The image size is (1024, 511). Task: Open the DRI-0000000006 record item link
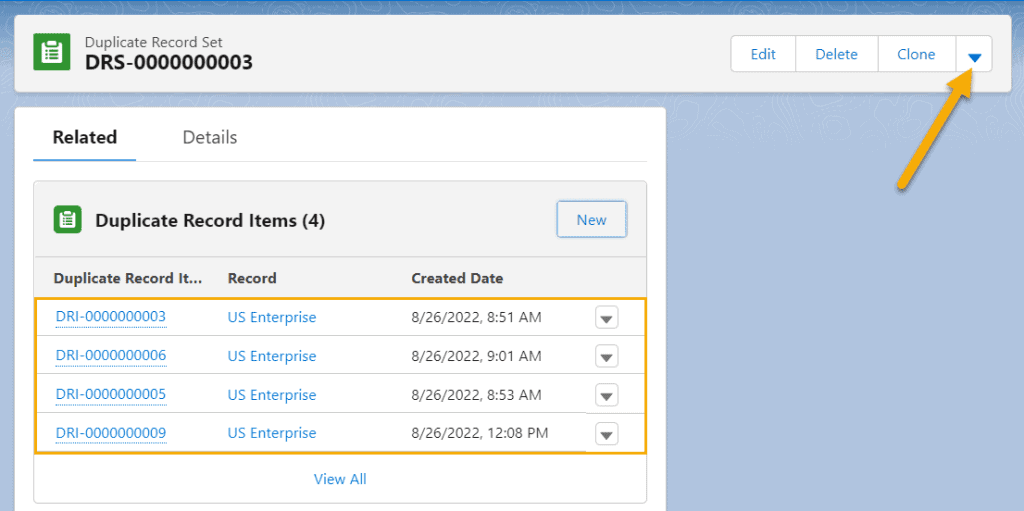[x=111, y=355]
